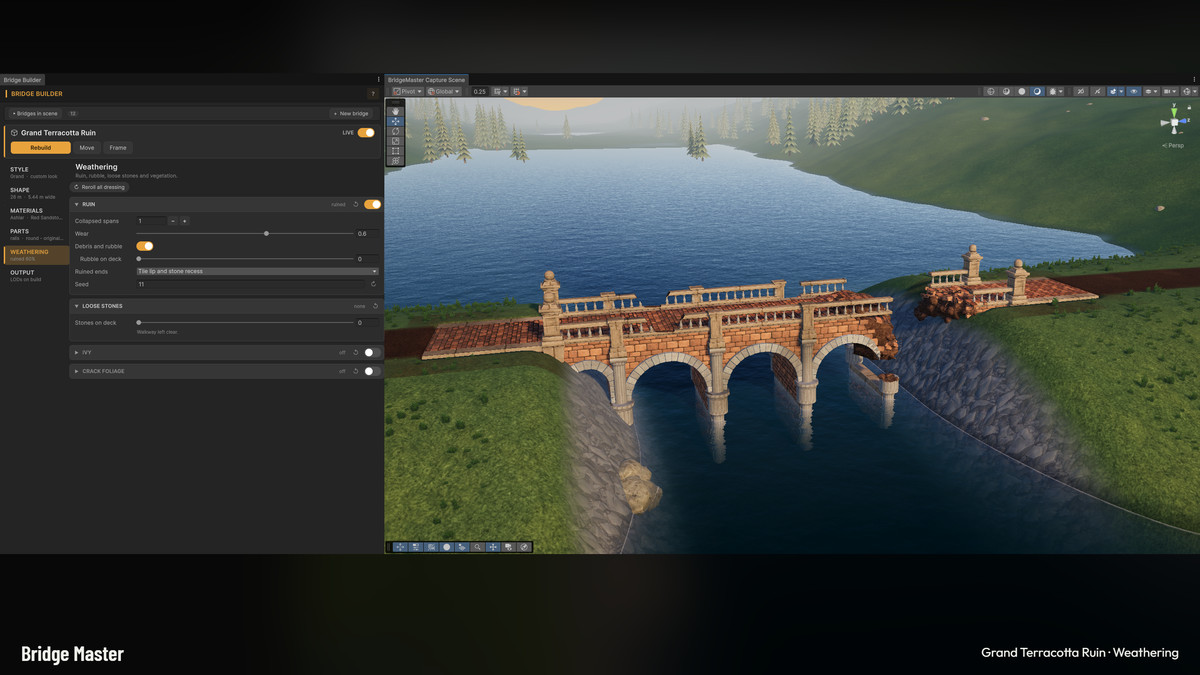
Task: Toggle 2D view mode in scene toolbar
Action: point(1080,91)
